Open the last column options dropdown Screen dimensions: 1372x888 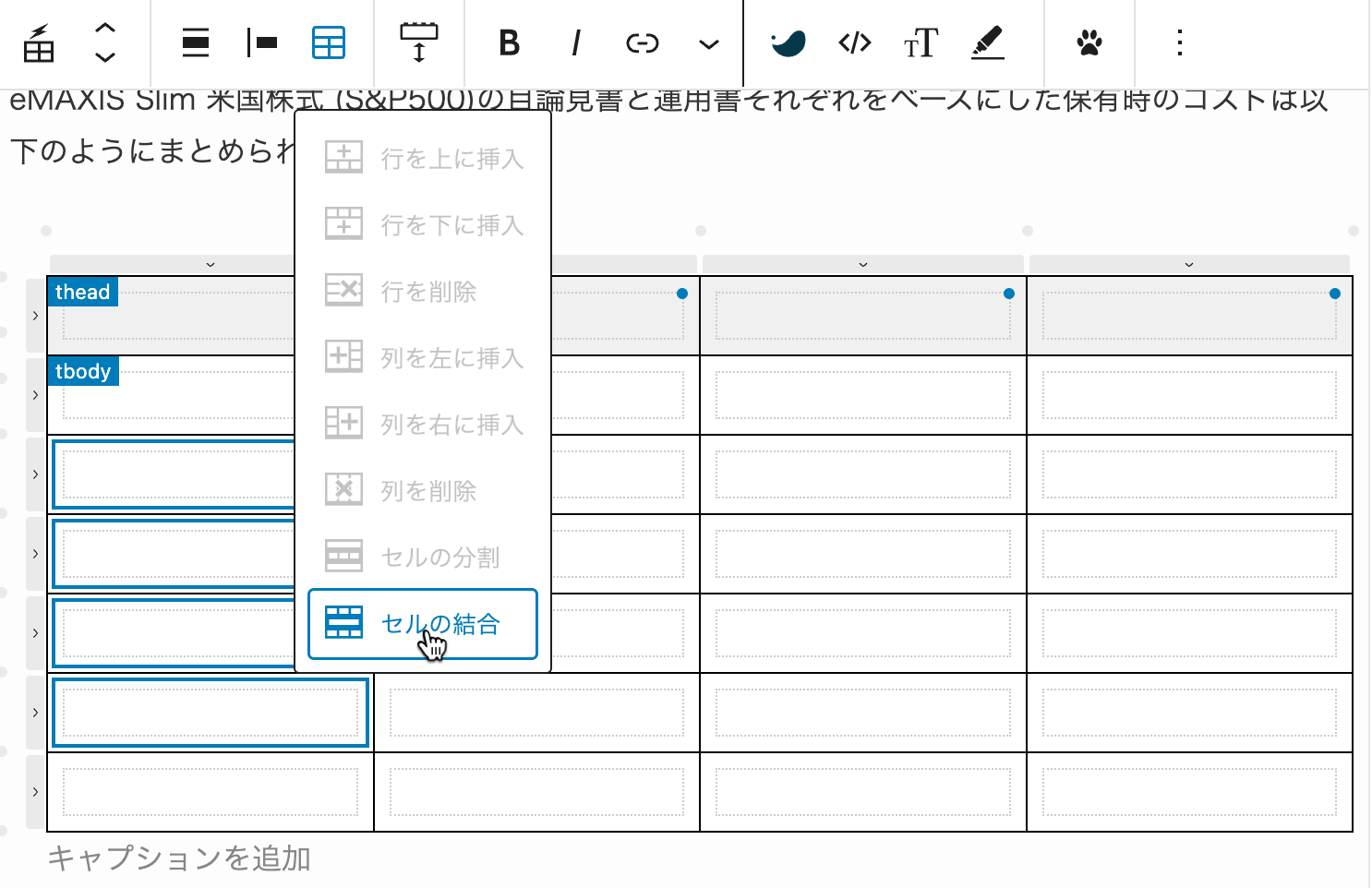tap(1190, 264)
